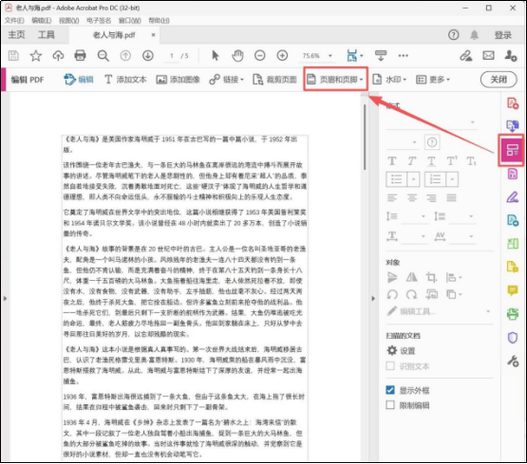The image size is (527, 464).
Task: Open the Protect shield sidebar icon
Action: tap(512, 338)
